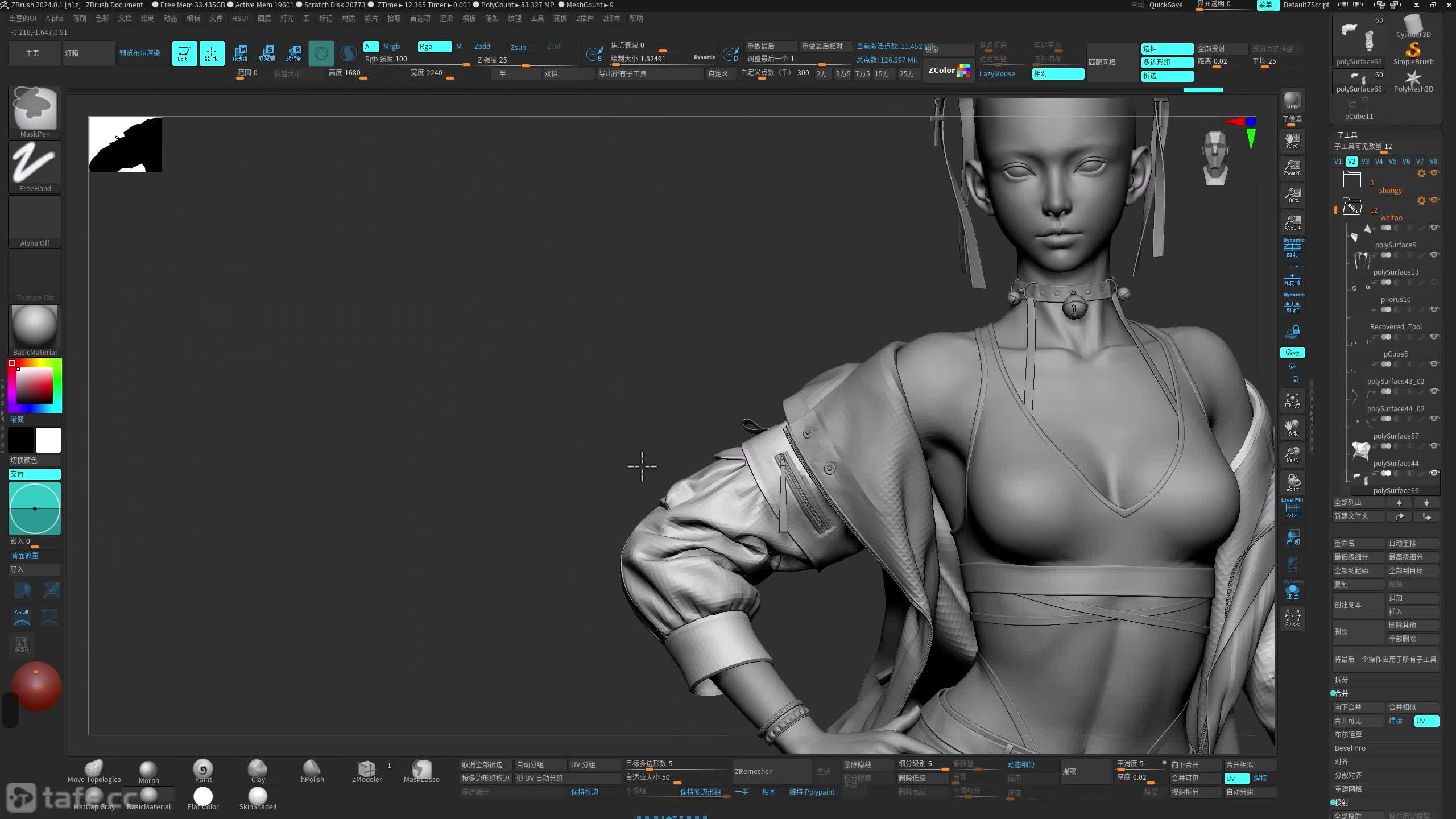Click the 灯箱 (LightBox) button
Screen dimensions: 1456x819
click(x=89, y=53)
